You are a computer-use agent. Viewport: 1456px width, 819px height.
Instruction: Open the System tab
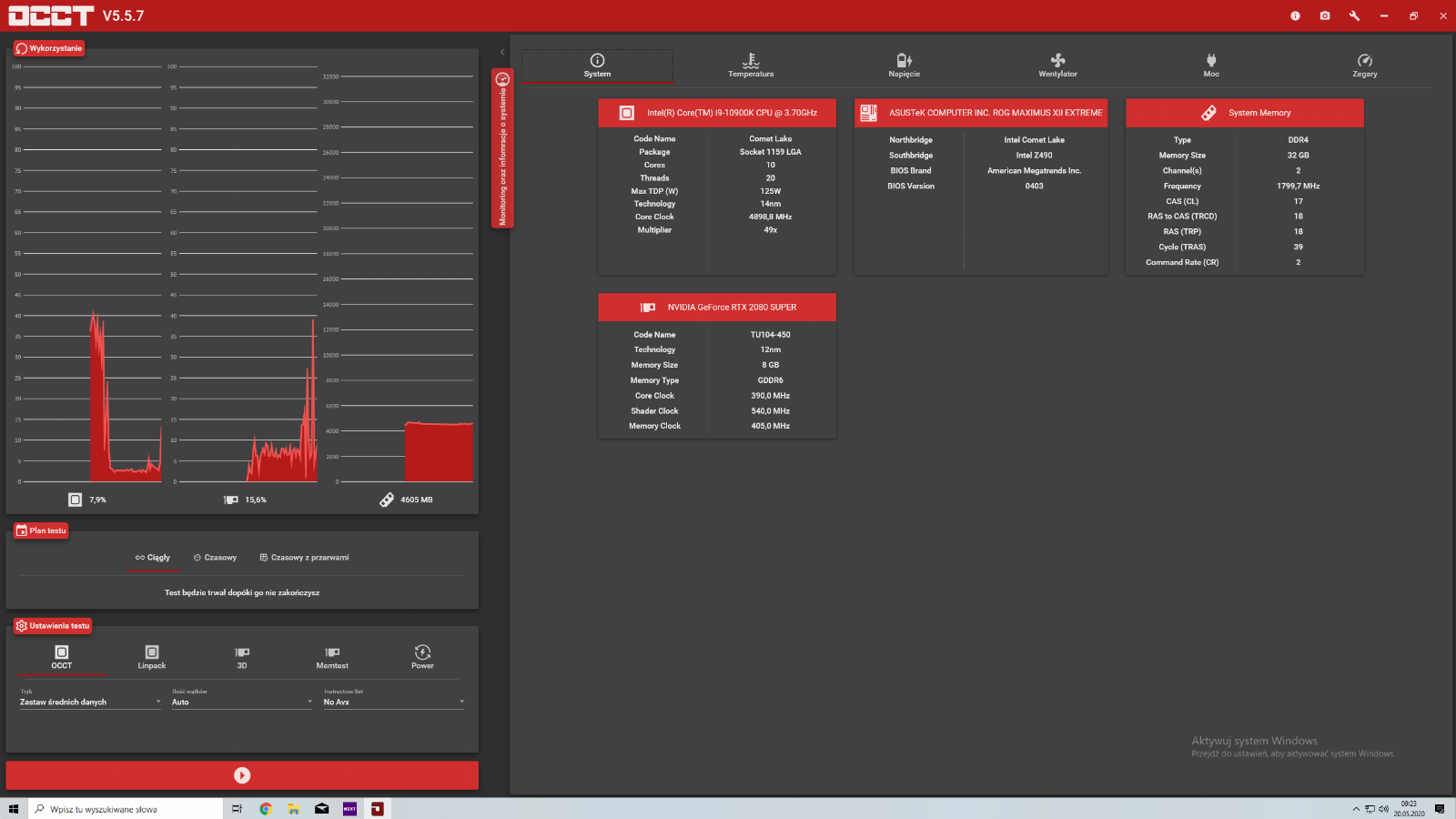(x=597, y=66)
